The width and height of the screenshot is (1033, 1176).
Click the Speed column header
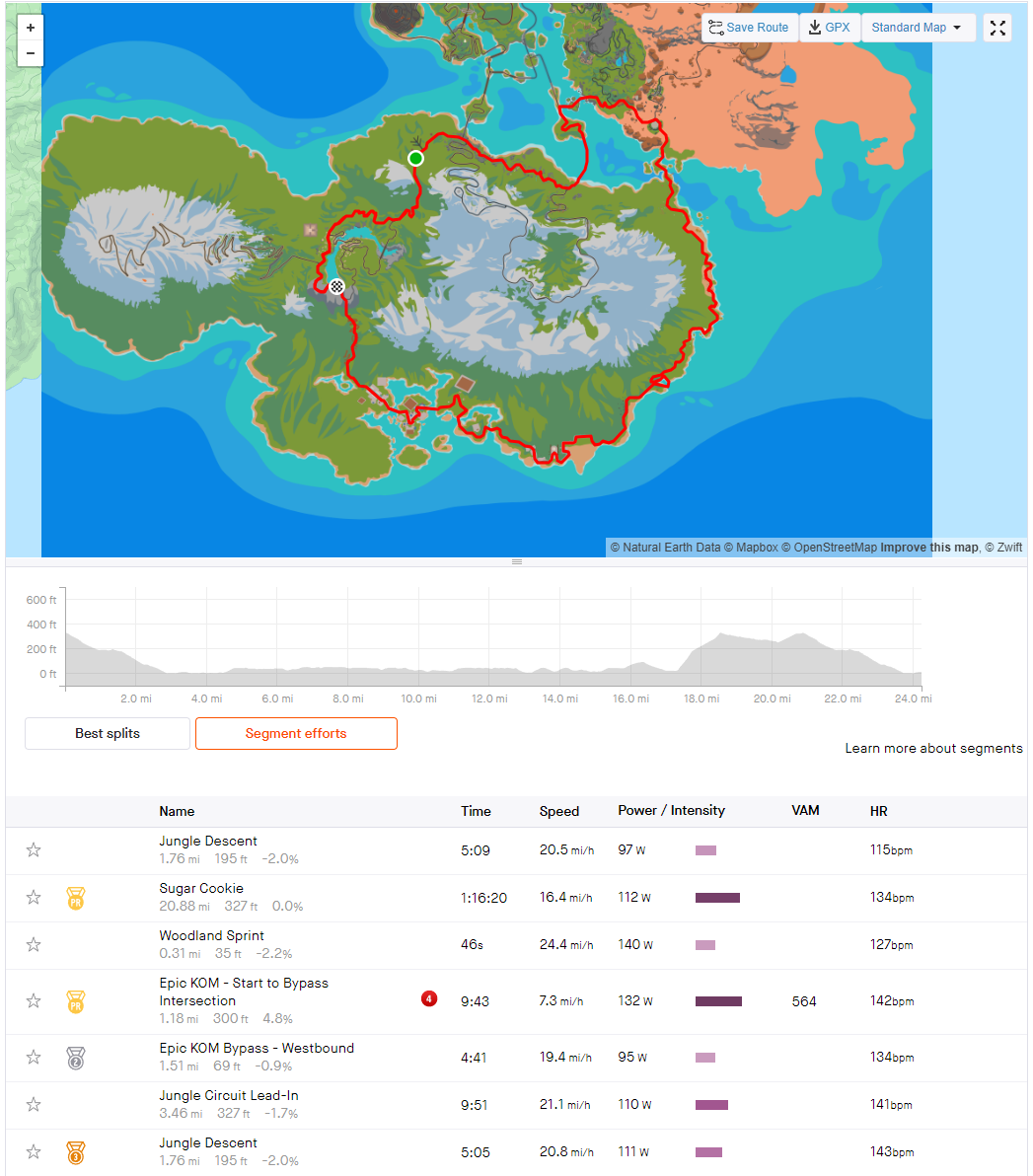(x=558, y=811)
